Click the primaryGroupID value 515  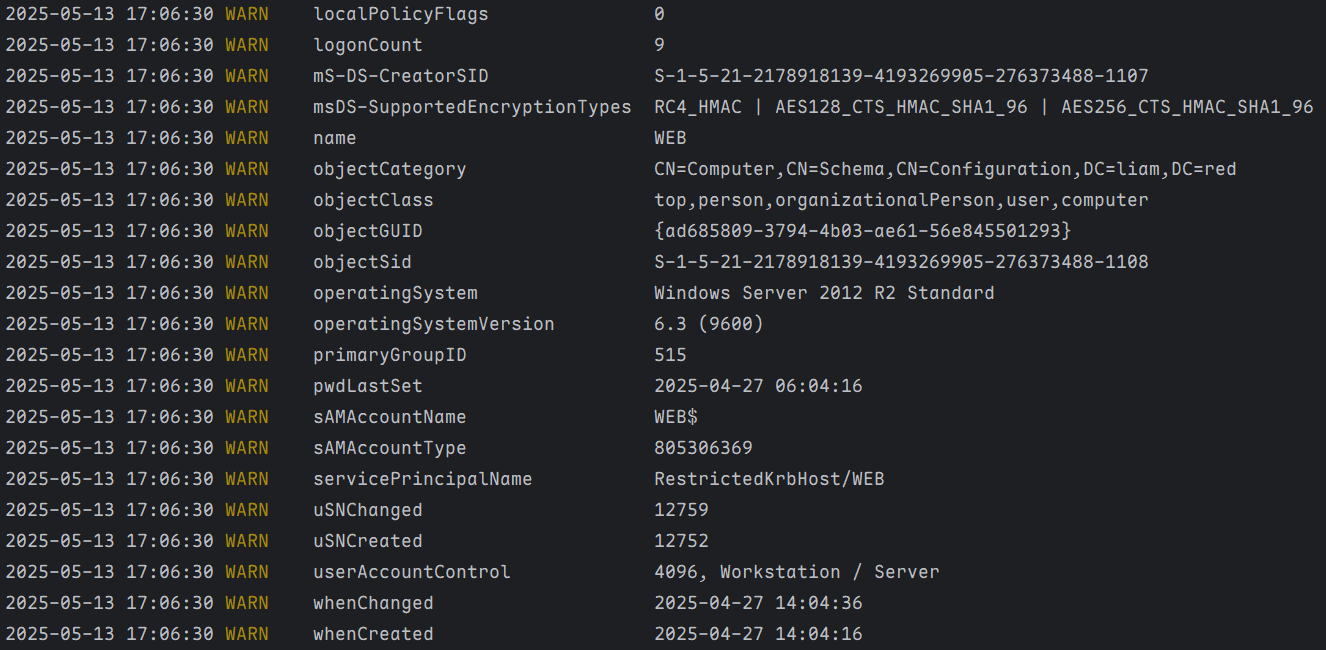[x=670, y=355]
